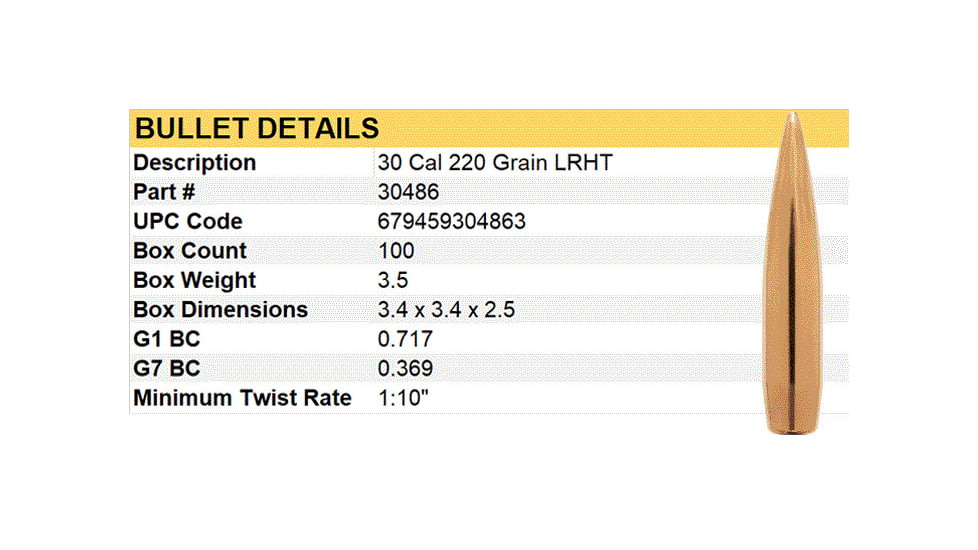Select the G7 BC label

(167, 369)
